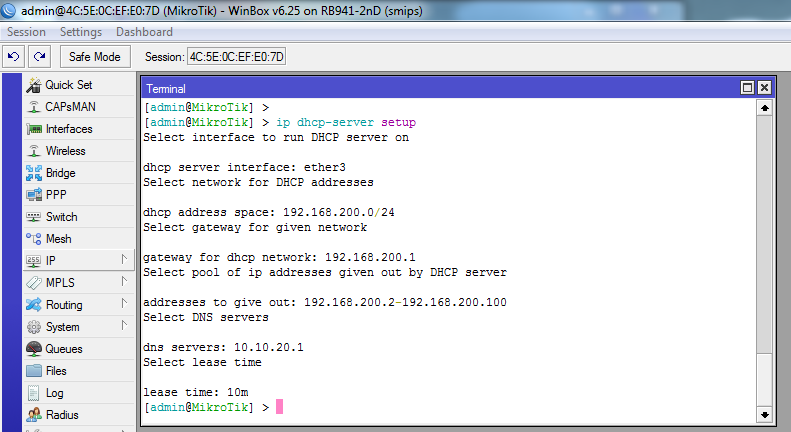
Task: Open Quick Set label
Action: tap(69, 85)
